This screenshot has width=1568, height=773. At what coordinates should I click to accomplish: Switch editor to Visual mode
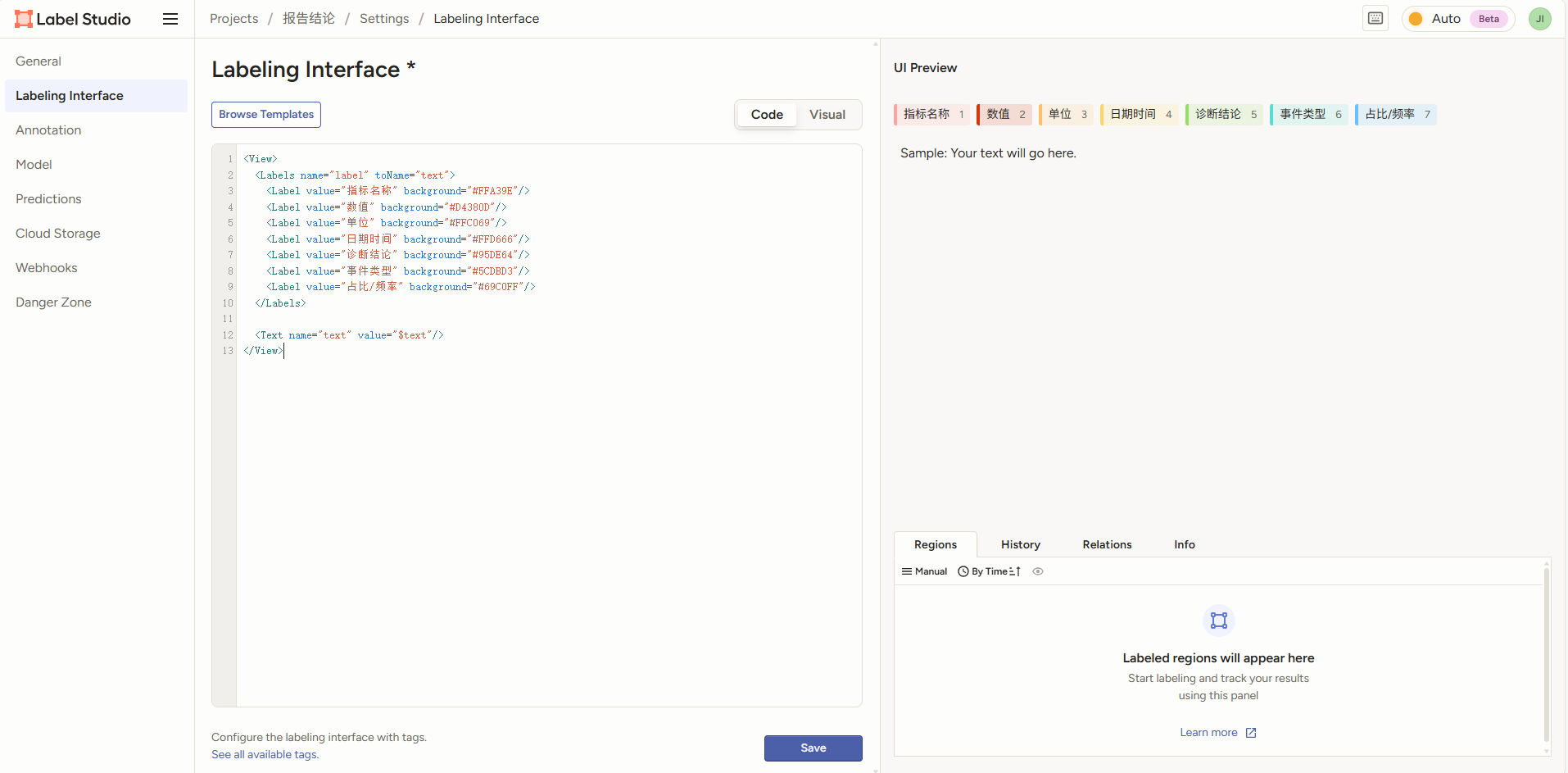point(827,115)
